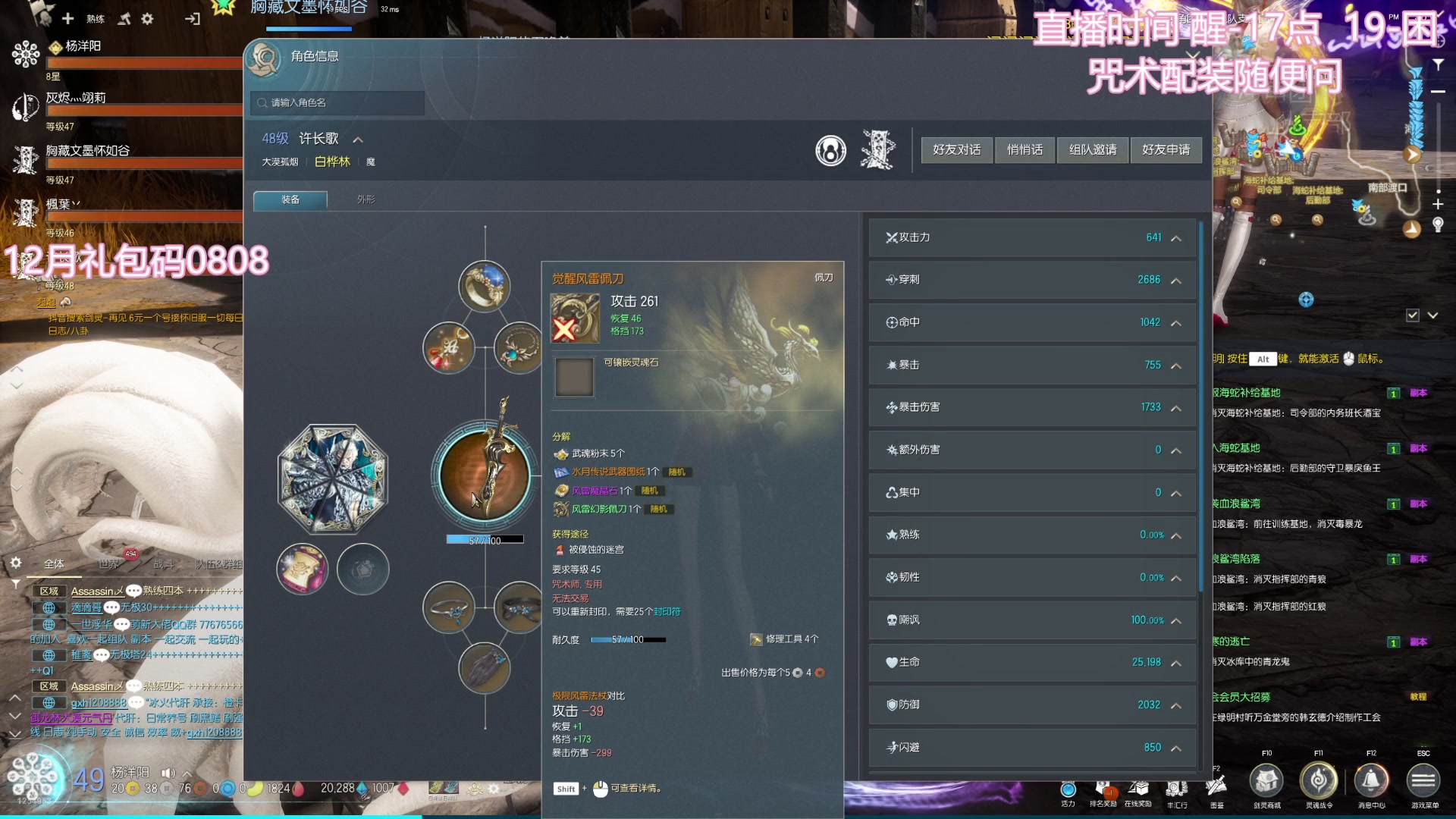This screenshot has height=819, width=1456.
Task: Click the gear icon in top-left party bar
Action: tap(147, 19)
